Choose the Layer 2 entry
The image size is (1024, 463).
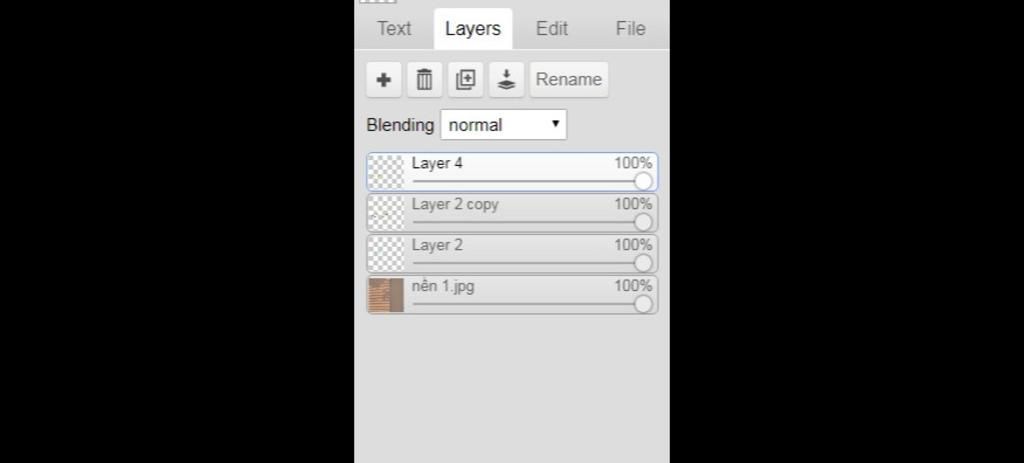[512, 253]
